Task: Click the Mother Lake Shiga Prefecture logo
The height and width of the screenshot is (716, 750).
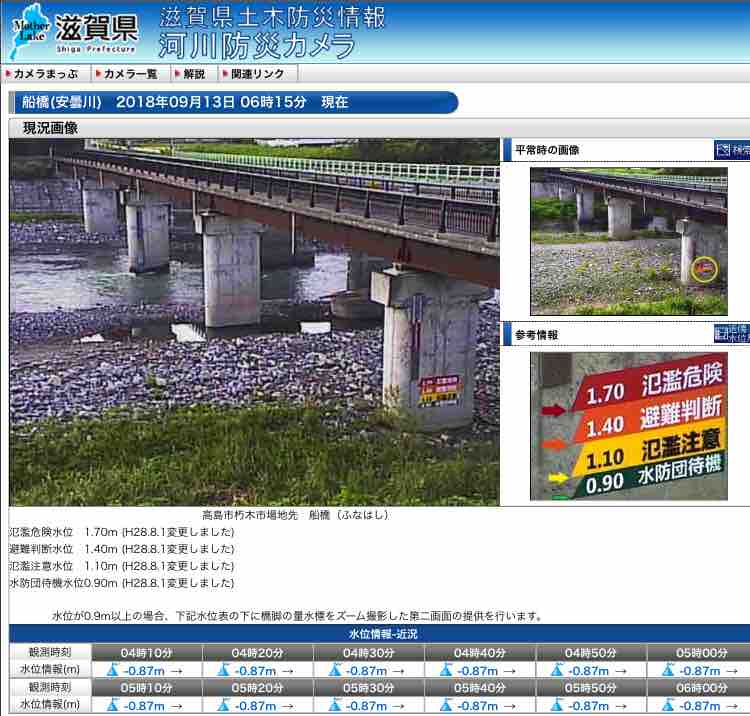Action: [74, 31]
